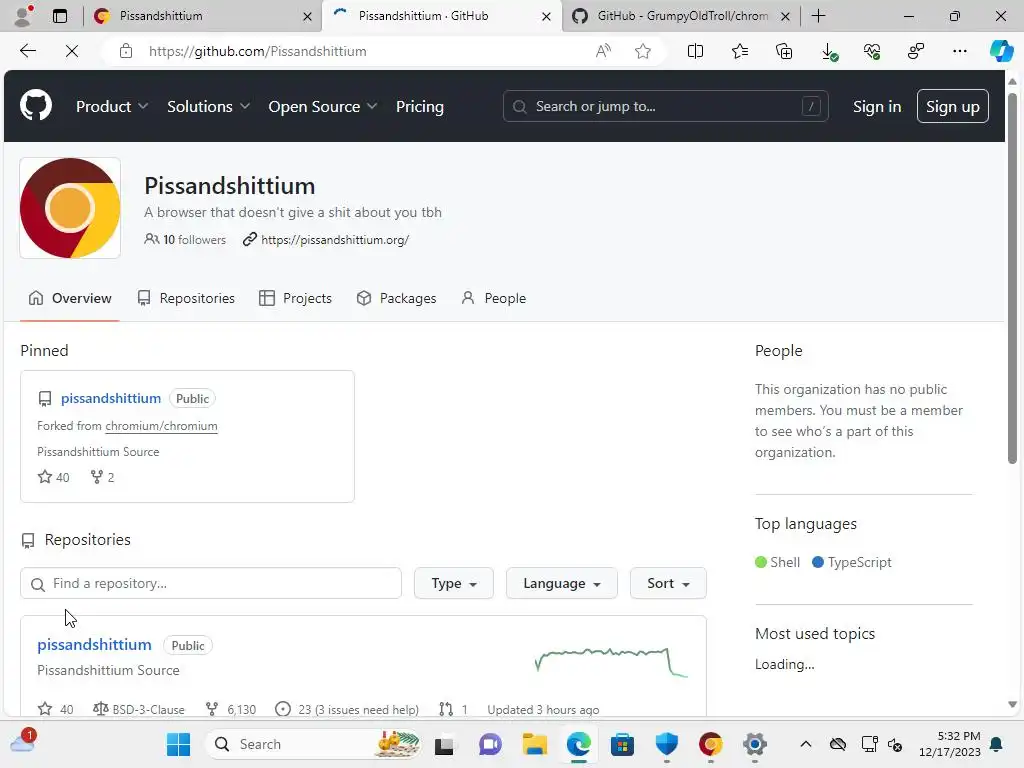Viewport: 1024px width, 768px height.
Task: Open new browser tab with plus button
Action: [818, 16]
